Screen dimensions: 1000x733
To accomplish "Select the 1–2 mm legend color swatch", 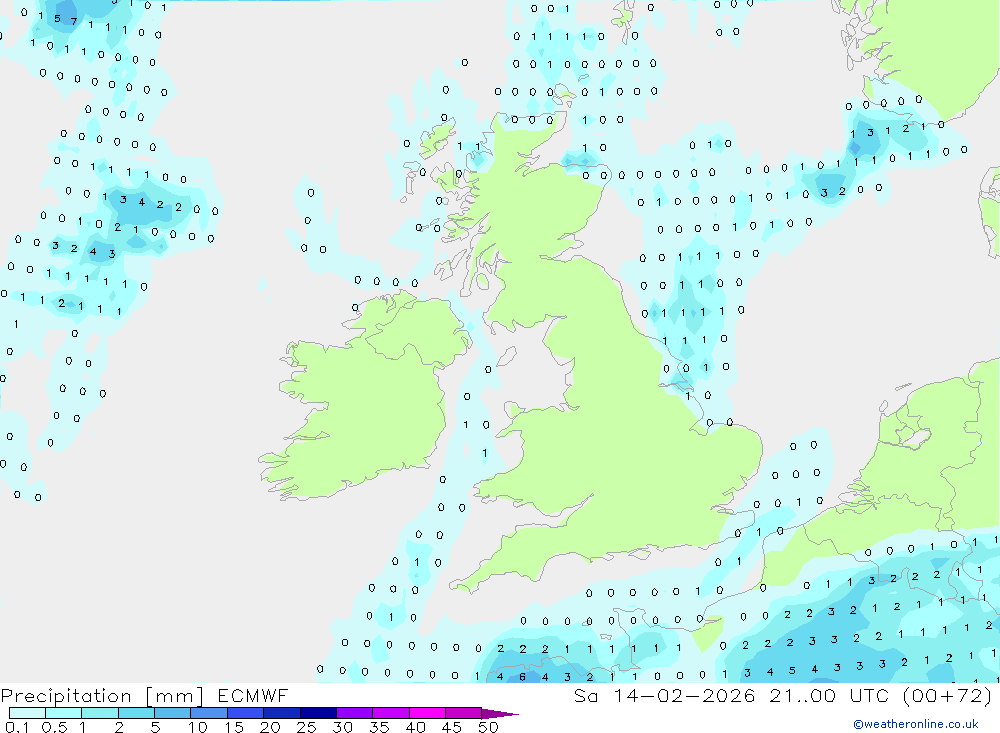I will pos(99,713).
